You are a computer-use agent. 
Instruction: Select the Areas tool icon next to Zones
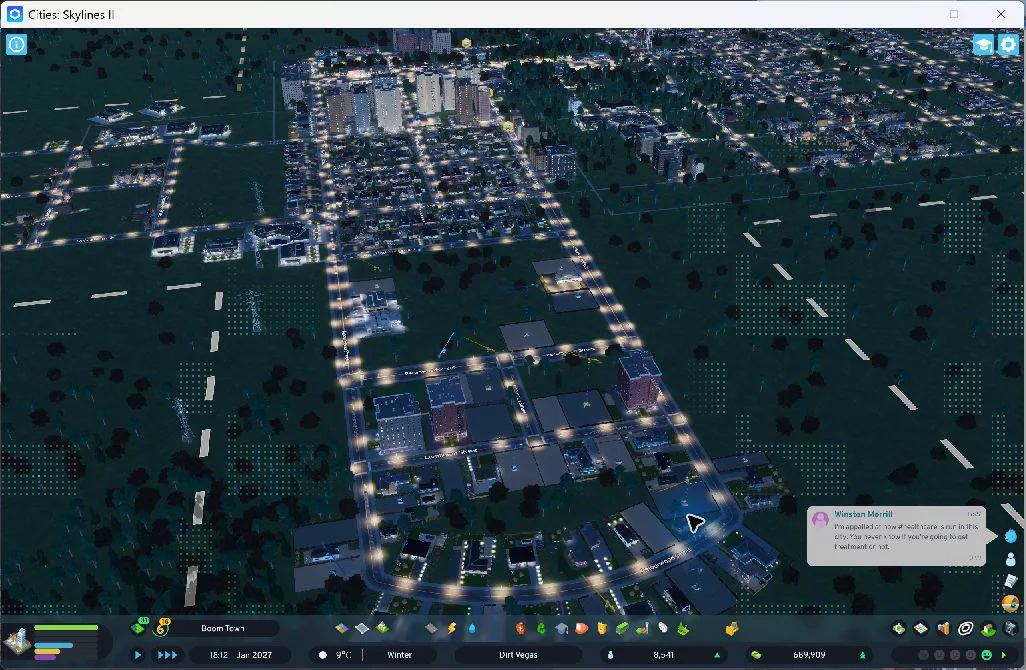pyautogui.click(x=362, y=629)
